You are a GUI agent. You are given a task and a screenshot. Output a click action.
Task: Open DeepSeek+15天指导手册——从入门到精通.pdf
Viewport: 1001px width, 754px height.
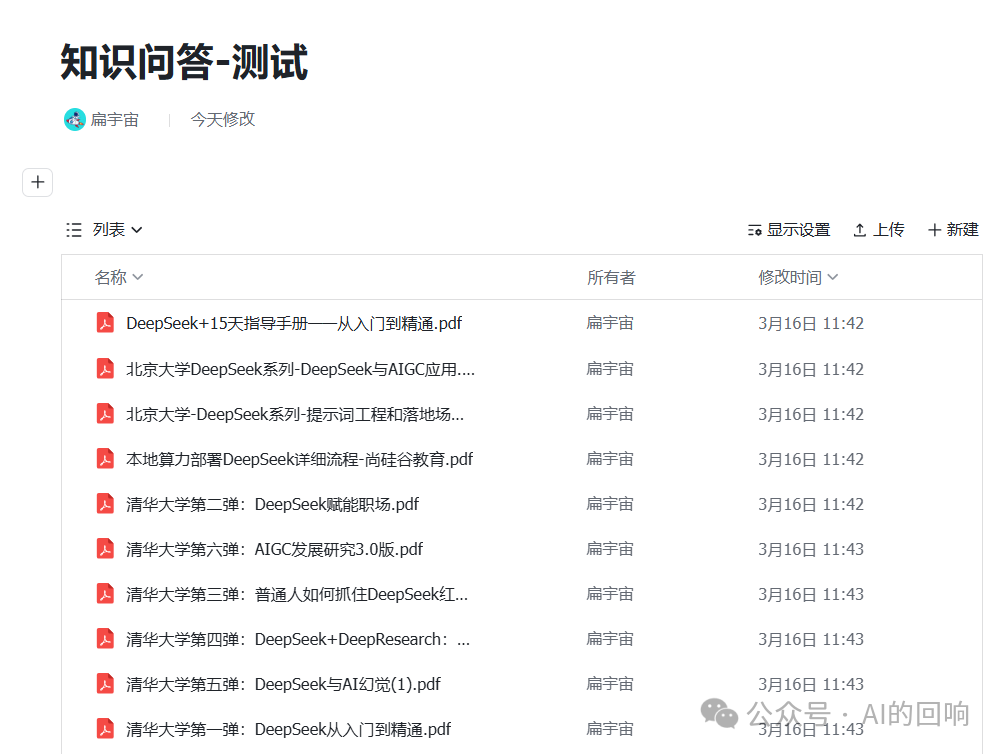pyautogui.click(x=294, y=324)
